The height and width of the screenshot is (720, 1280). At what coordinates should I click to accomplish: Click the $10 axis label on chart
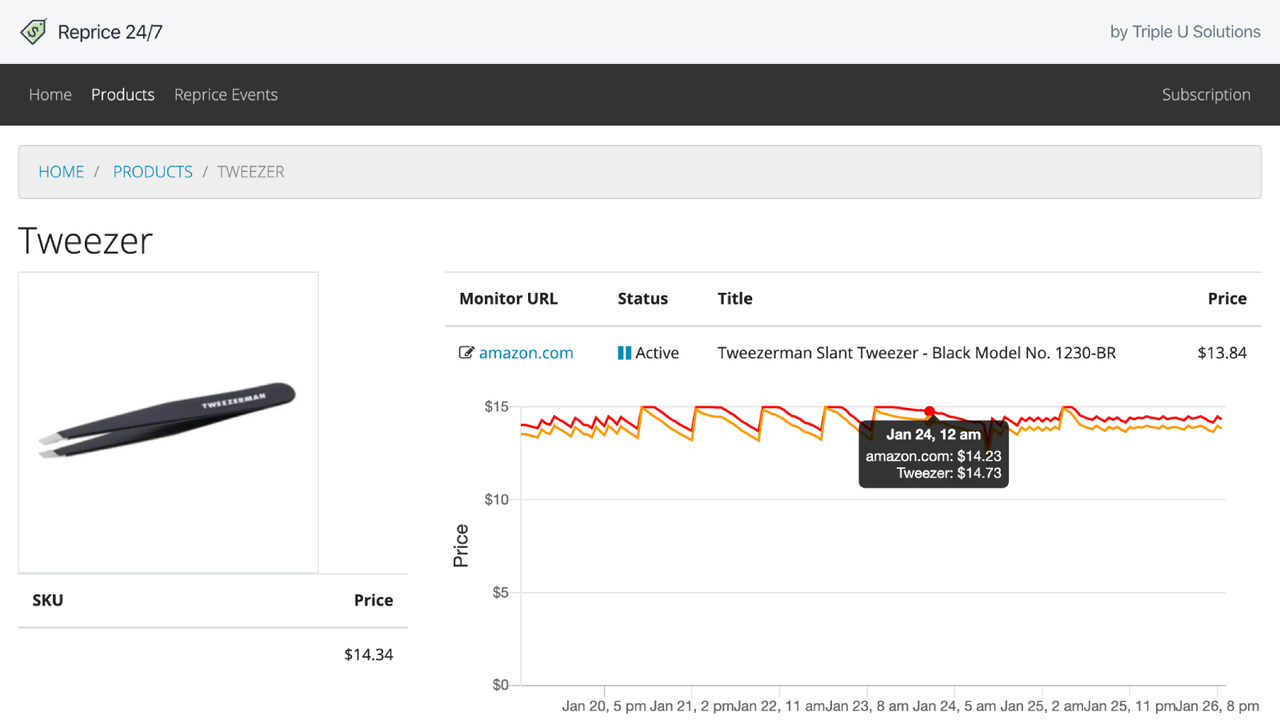click(497, 500)
